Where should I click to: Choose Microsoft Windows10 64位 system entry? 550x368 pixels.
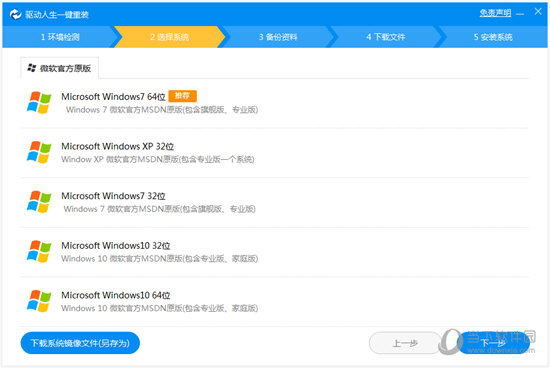[x=274, y=301]
